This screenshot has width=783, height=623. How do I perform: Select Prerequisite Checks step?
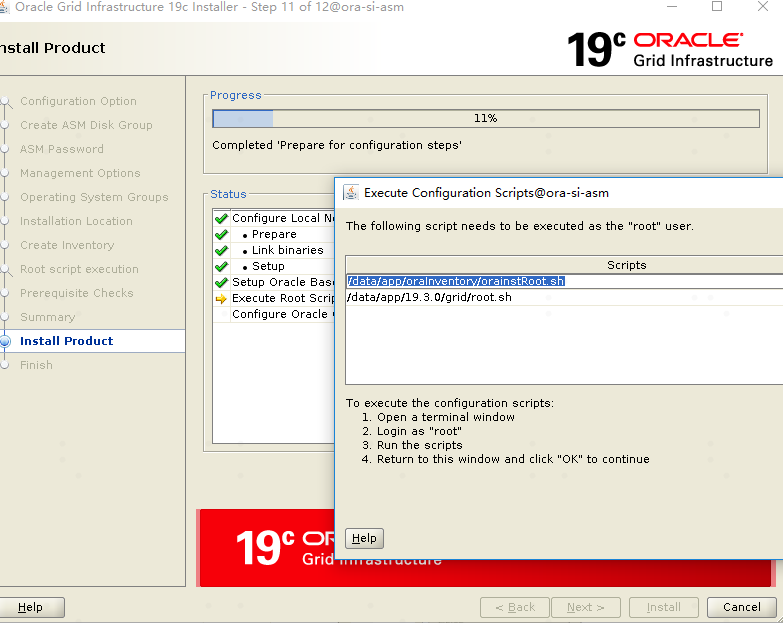point(77,293)
